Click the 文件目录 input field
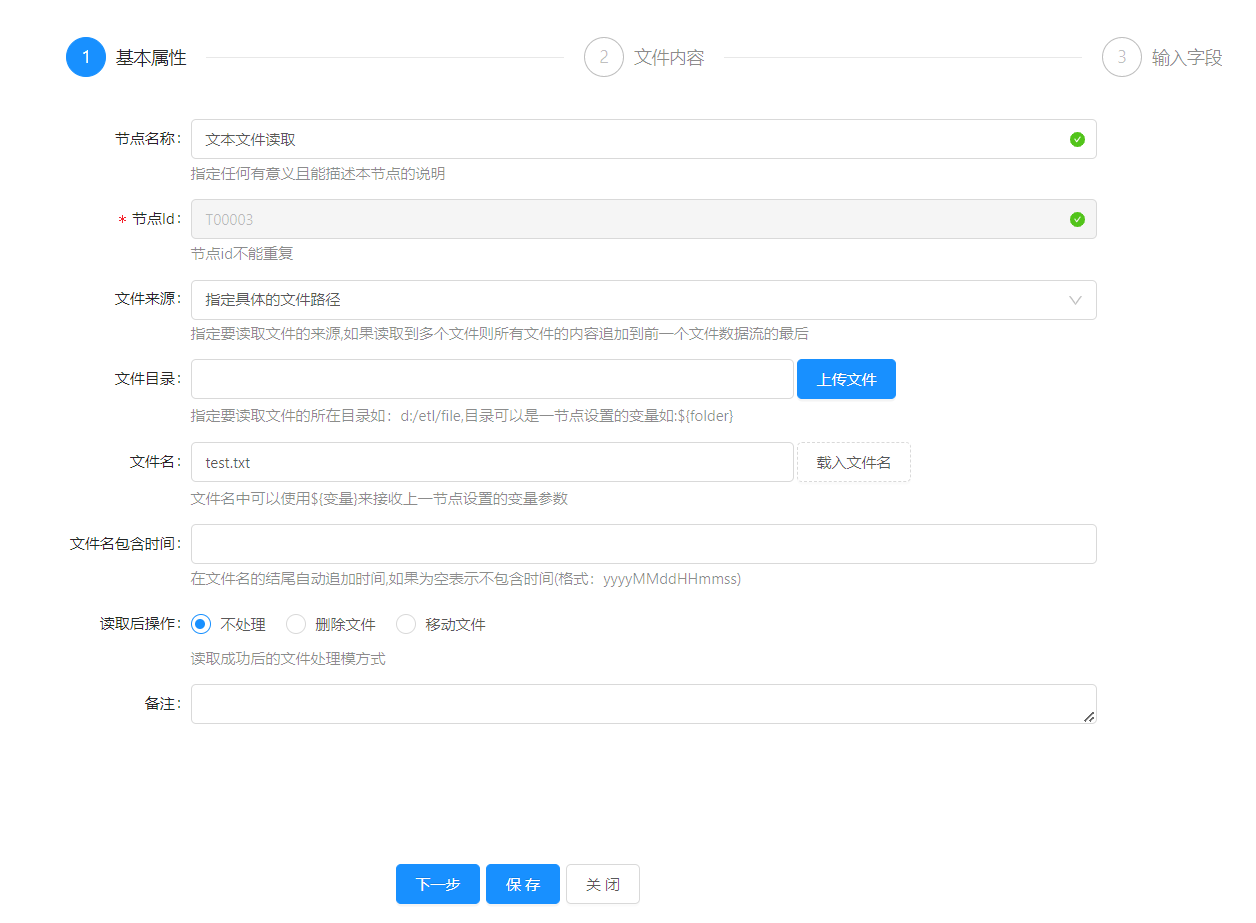The image size is (1256, 923). point(492,379)
